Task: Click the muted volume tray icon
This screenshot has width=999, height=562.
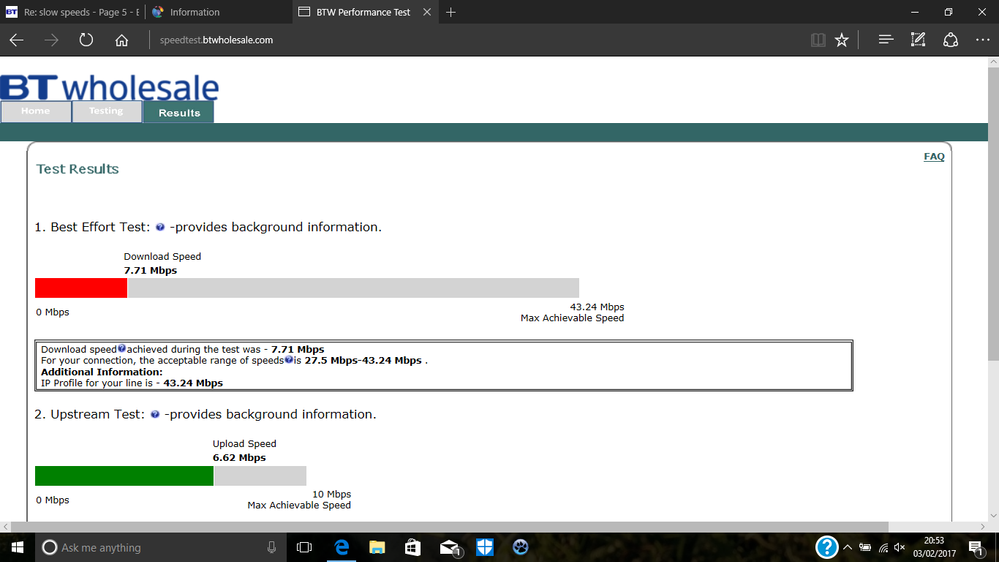Action: (900, 547)
